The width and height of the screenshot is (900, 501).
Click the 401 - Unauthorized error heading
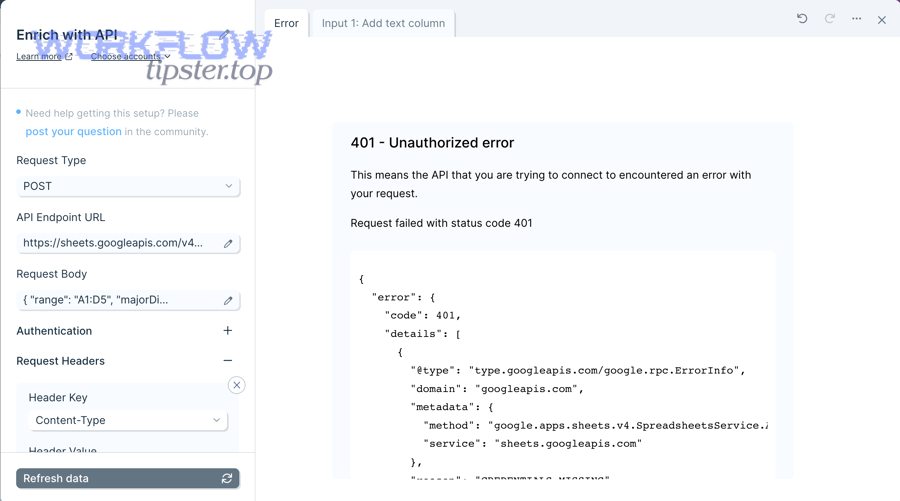432,142
